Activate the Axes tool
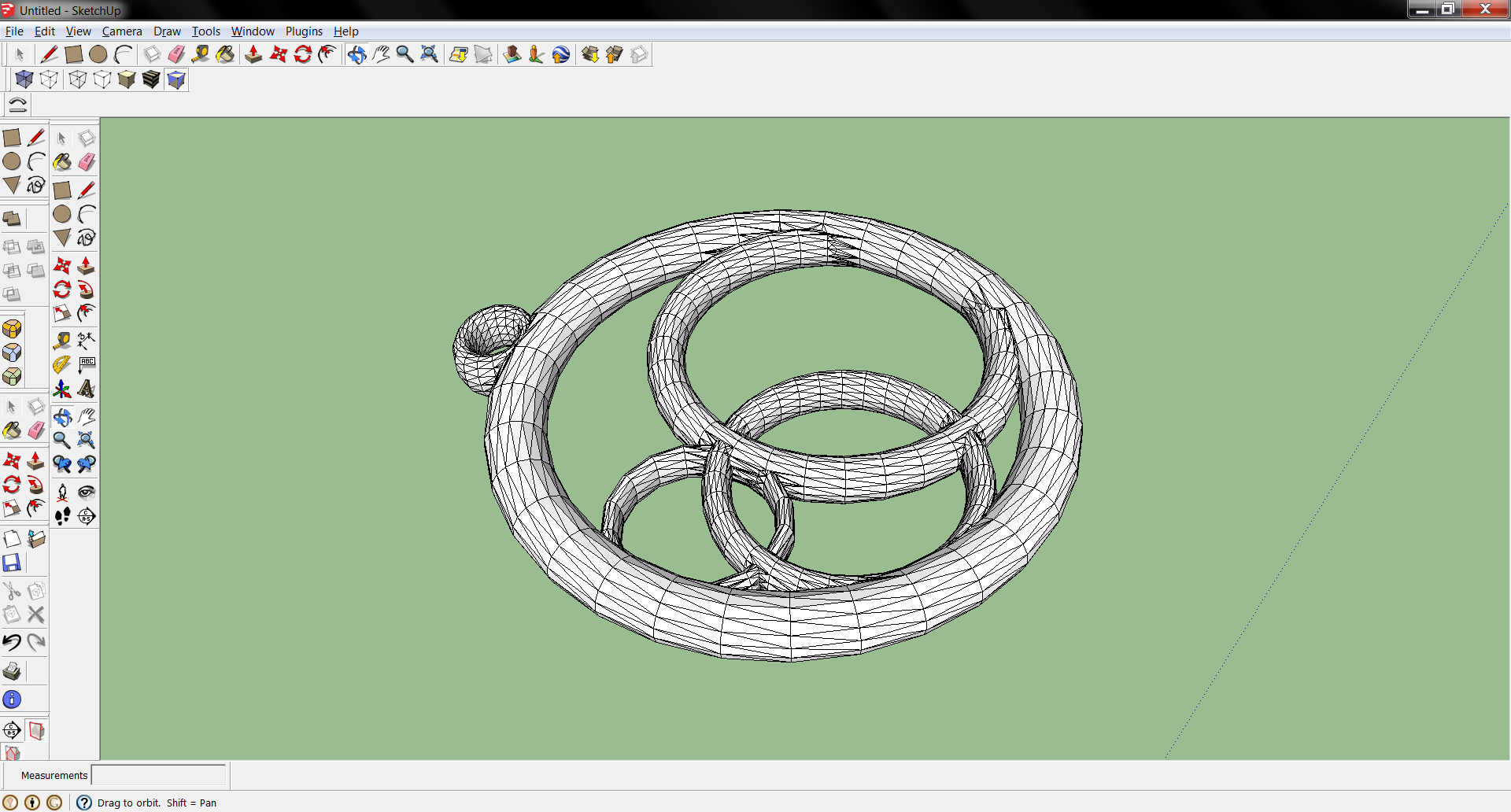Screen dimensions: 1511x812 click(62, 389)
